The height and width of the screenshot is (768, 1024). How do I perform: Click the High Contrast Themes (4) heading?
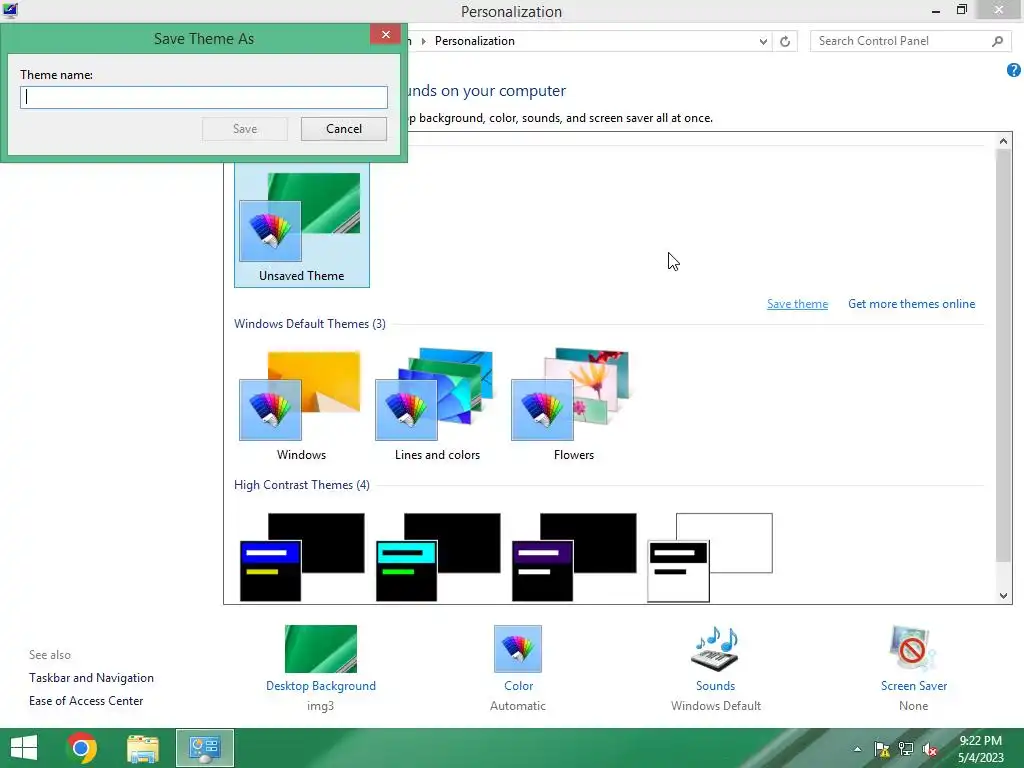coord(302,485)
